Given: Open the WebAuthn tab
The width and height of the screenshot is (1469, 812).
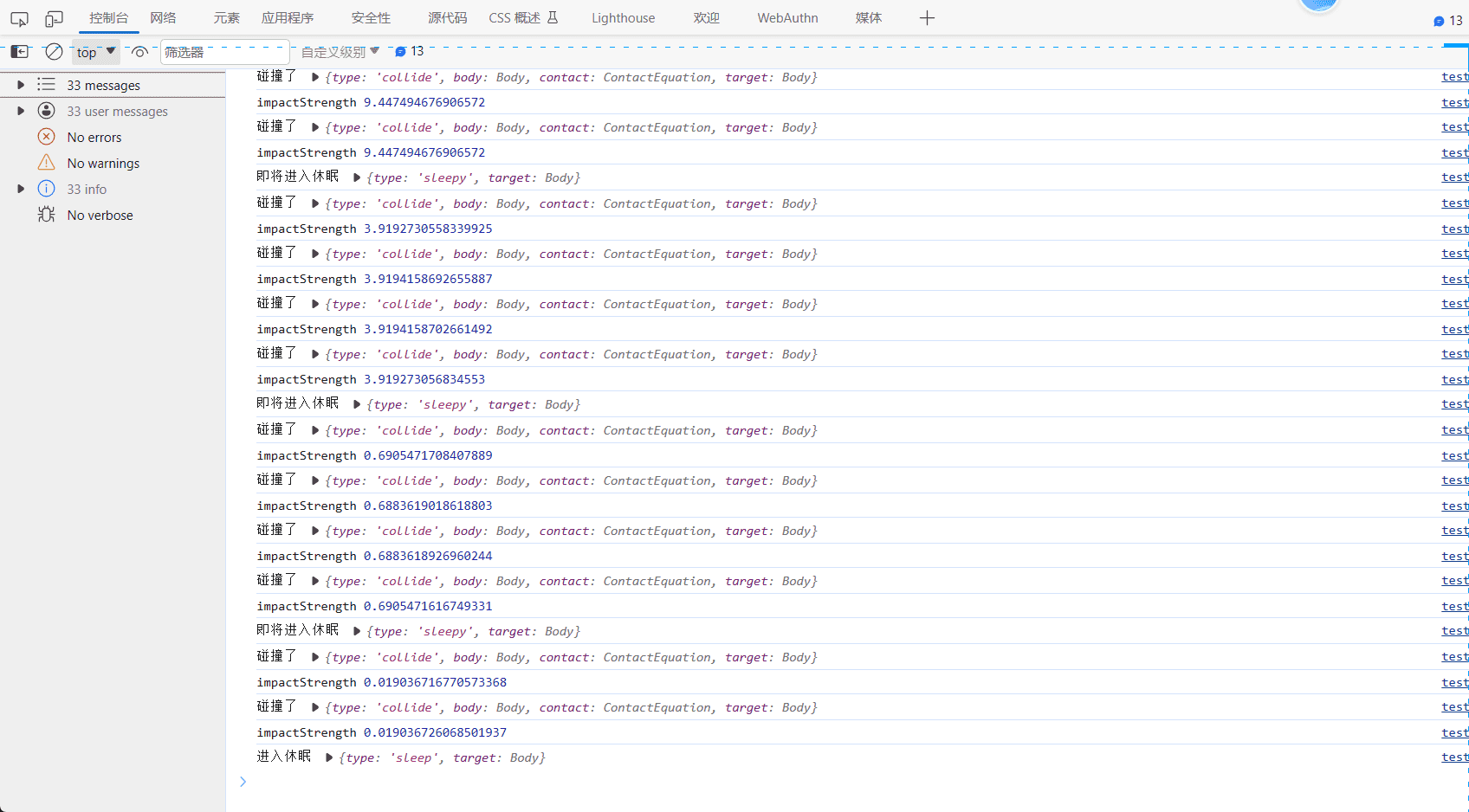Looking at the screenshot, I should click(x=787, y=18).
